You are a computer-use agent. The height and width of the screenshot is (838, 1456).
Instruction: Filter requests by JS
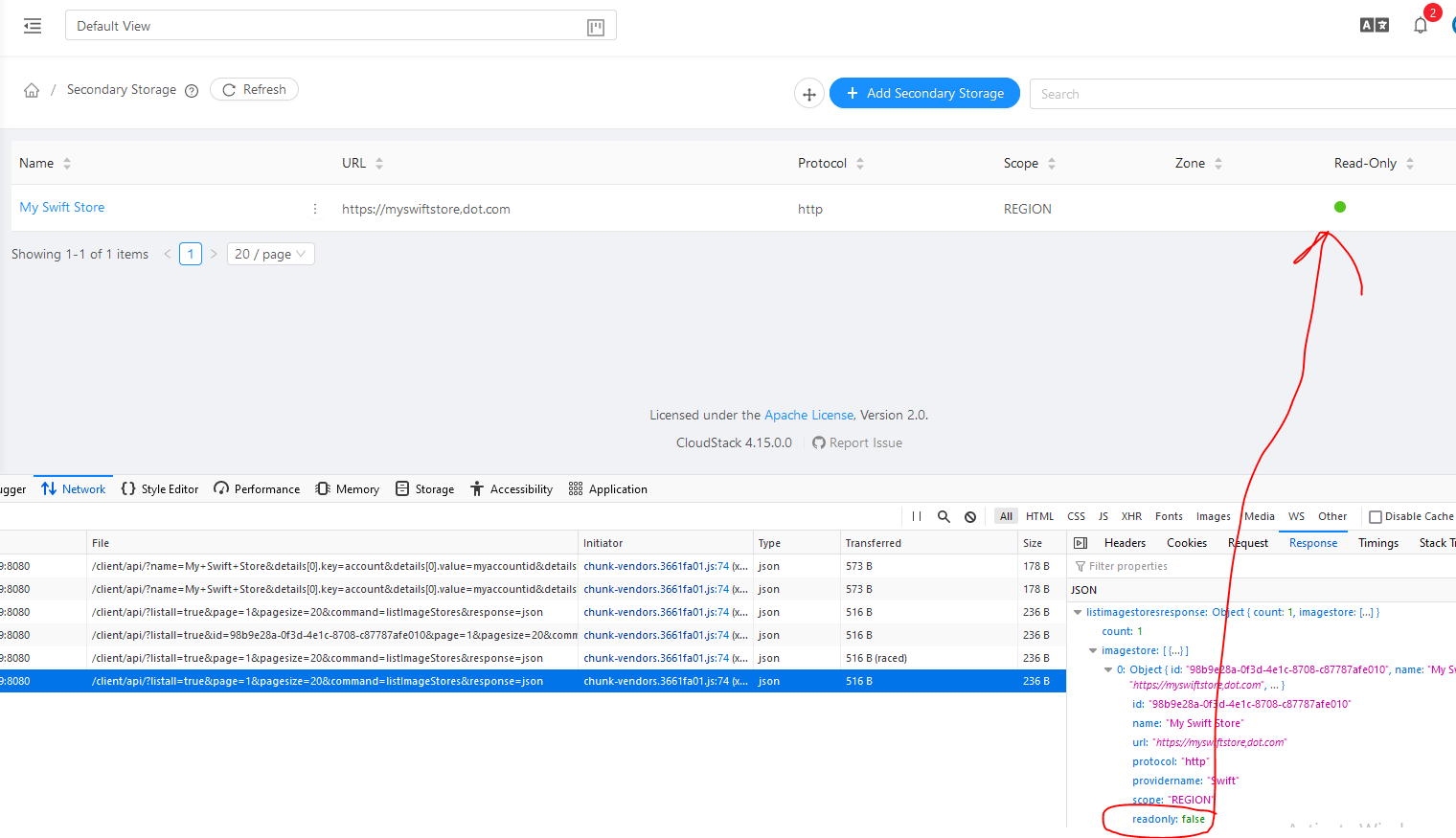[x=1103, y=516]
